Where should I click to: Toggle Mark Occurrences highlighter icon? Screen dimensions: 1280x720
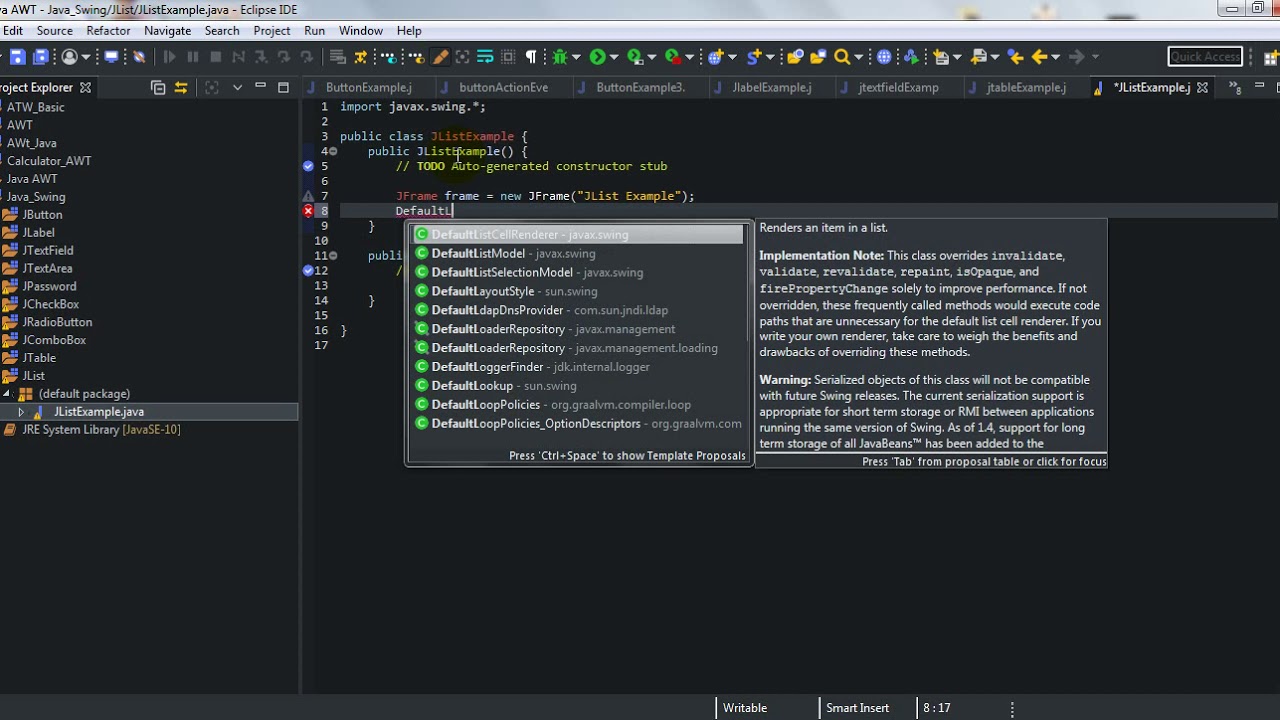[x=440, y=57]
